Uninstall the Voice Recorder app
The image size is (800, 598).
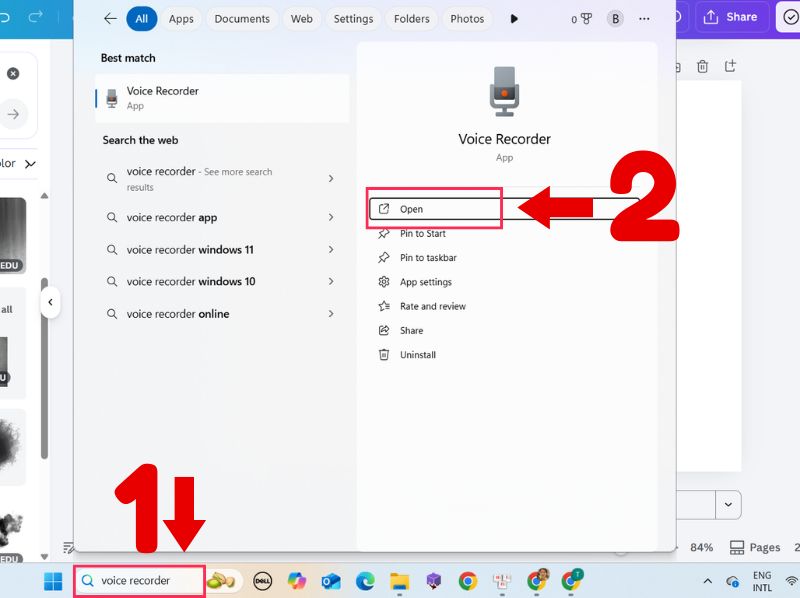point(417,355)
